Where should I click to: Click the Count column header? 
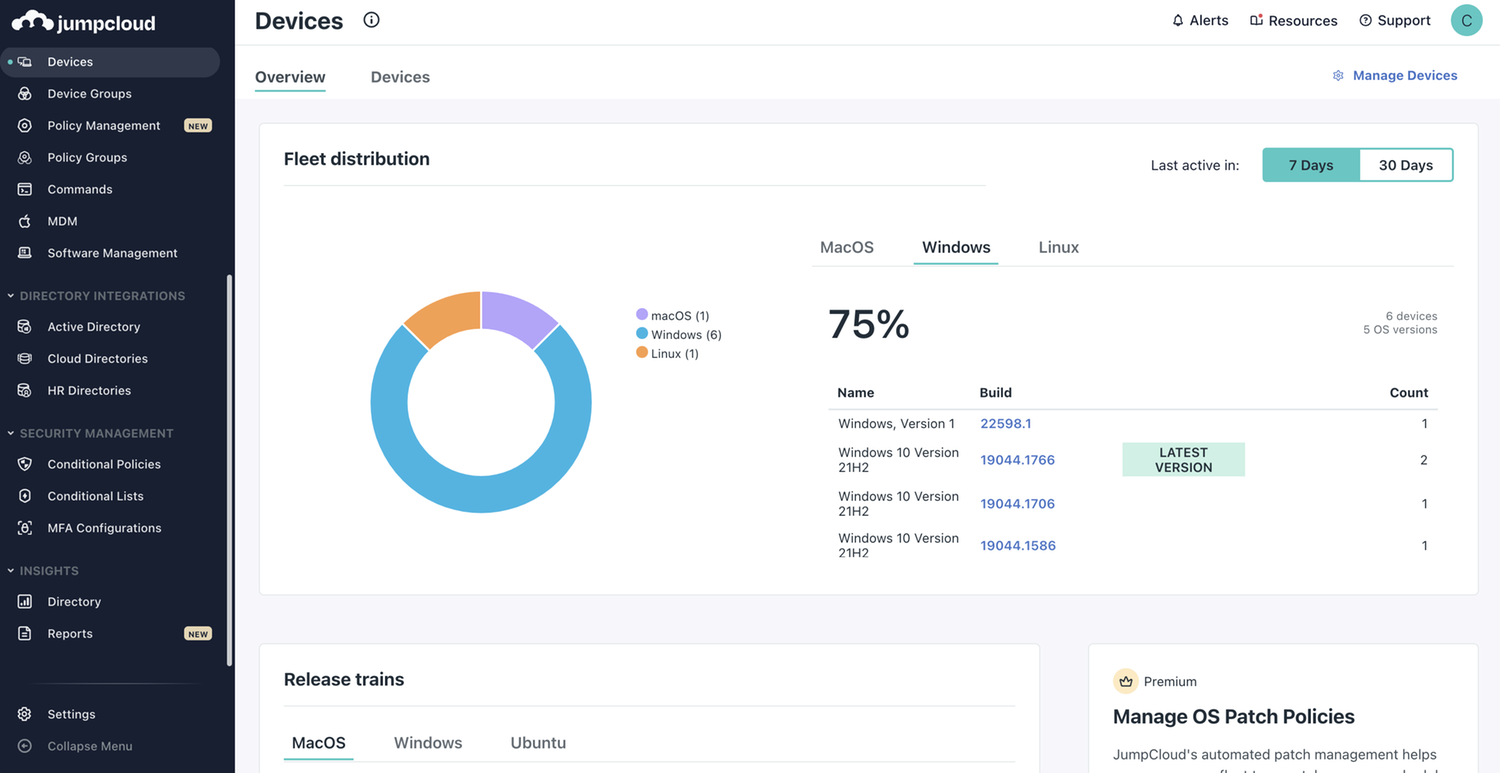pyautogui.click(x=1409, y=393)
